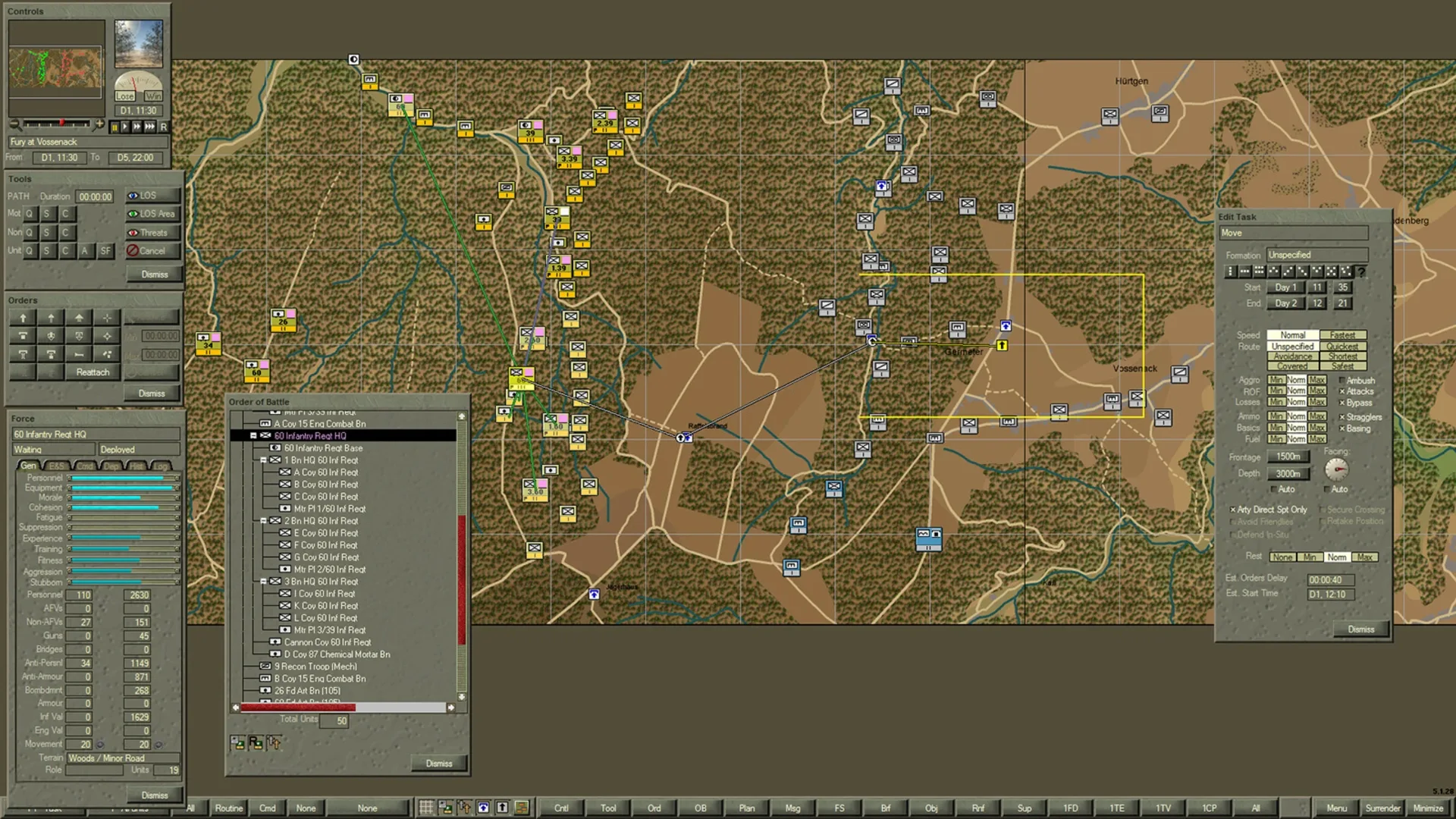Collapse the 3 Bn HQ 60 Inf Regt node
The height and width of the screenshot is (819, 1456).
point(263,581)
